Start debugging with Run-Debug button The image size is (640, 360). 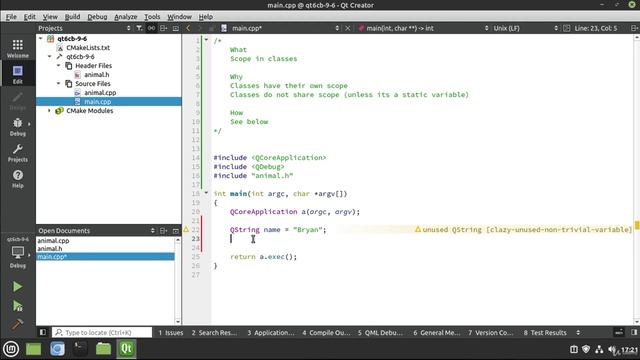[x=17, y=306]
